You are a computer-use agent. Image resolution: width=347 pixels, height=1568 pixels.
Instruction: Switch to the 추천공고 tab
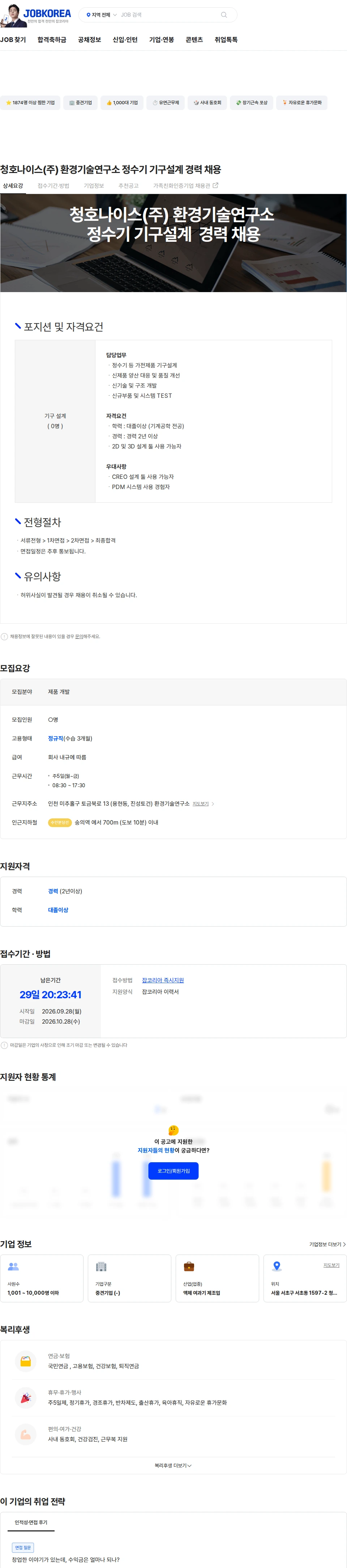pos(128,186)
